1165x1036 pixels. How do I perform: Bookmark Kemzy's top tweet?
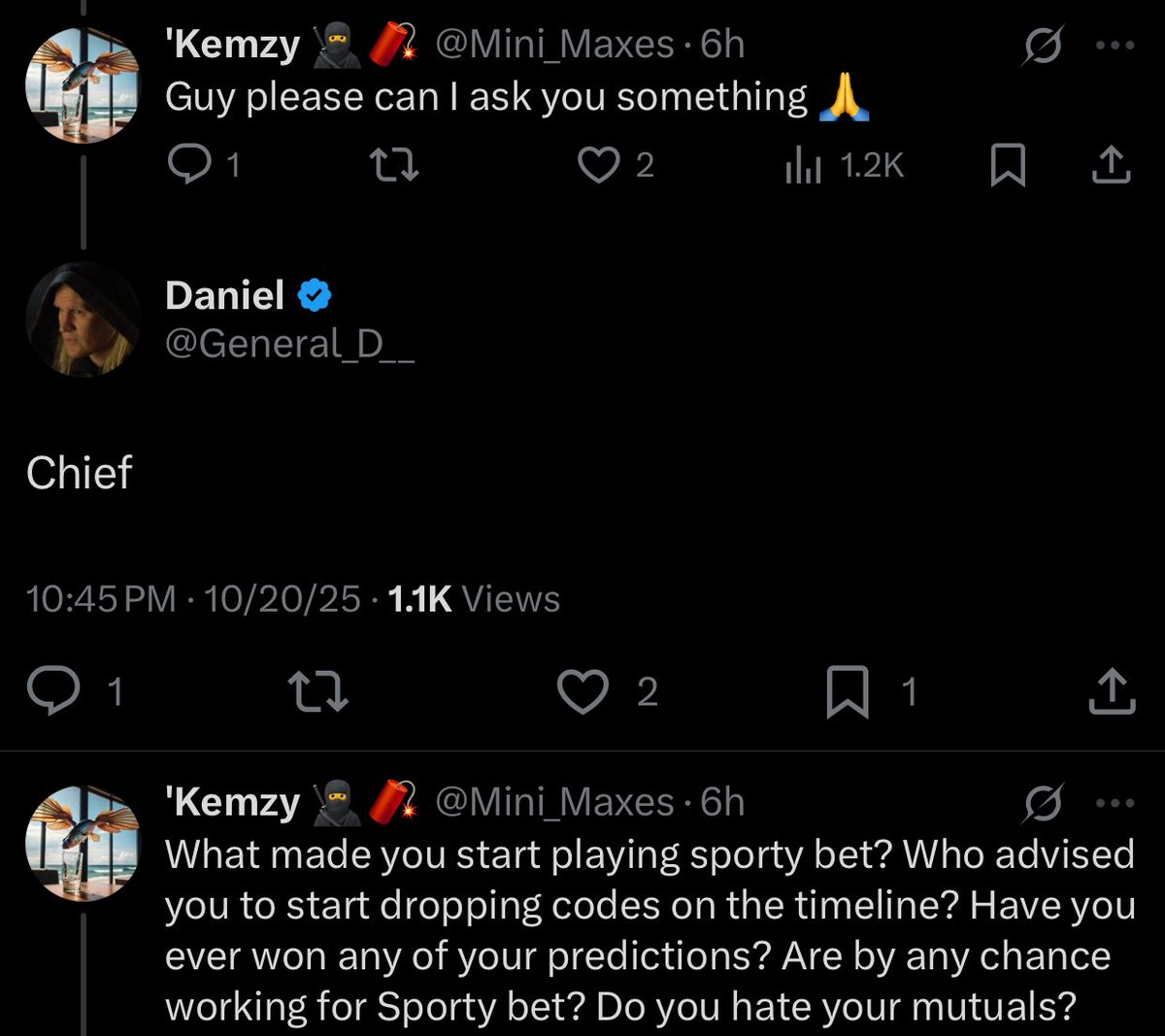[x=1008, y=167]
